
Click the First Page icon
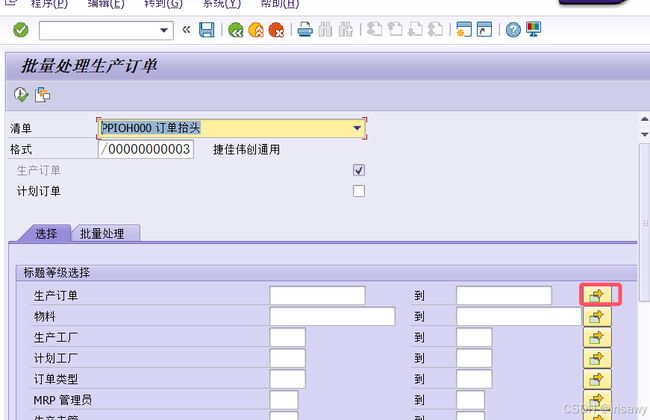point(375,30)
